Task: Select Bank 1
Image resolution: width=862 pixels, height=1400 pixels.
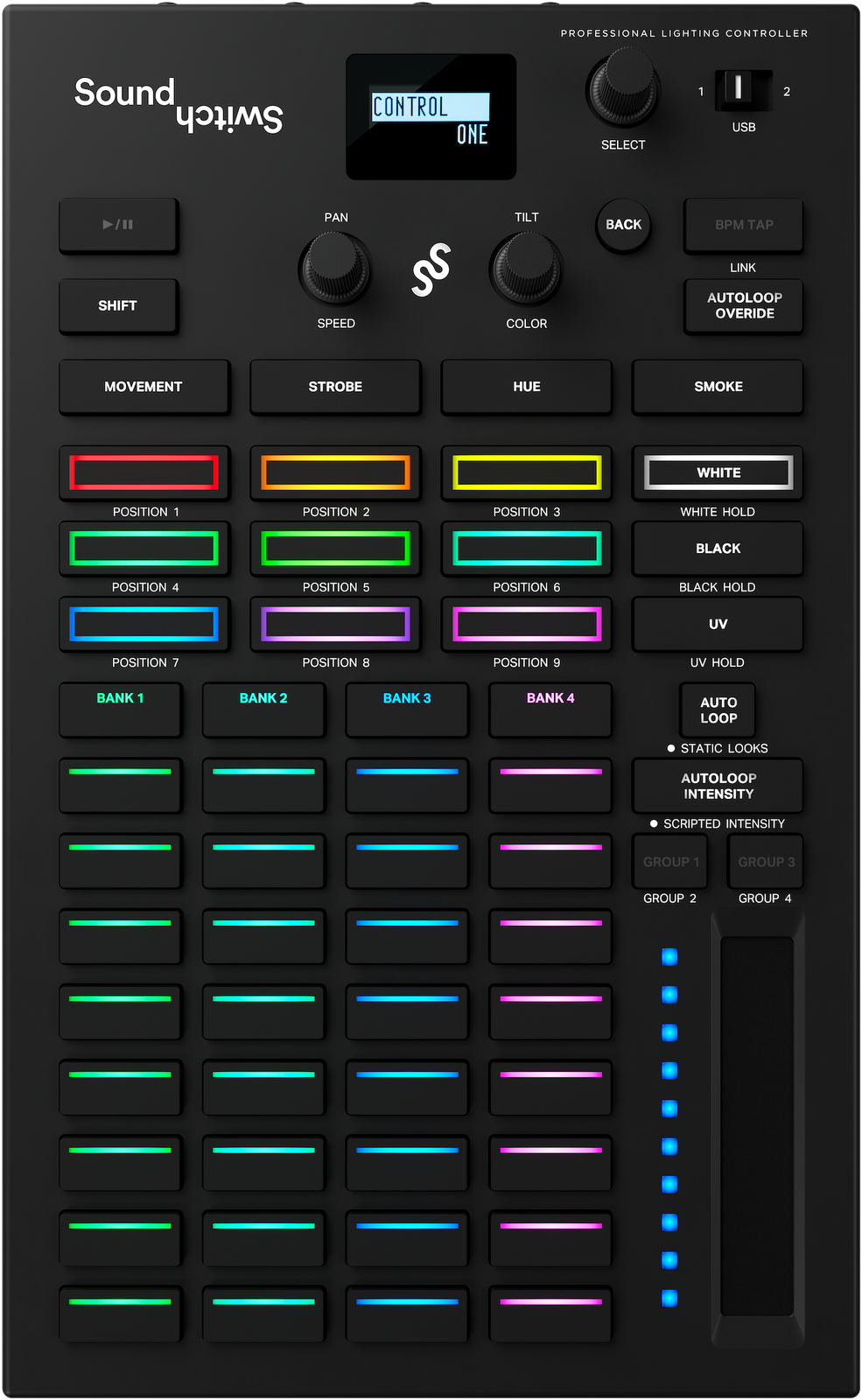Action: point(121,710)
